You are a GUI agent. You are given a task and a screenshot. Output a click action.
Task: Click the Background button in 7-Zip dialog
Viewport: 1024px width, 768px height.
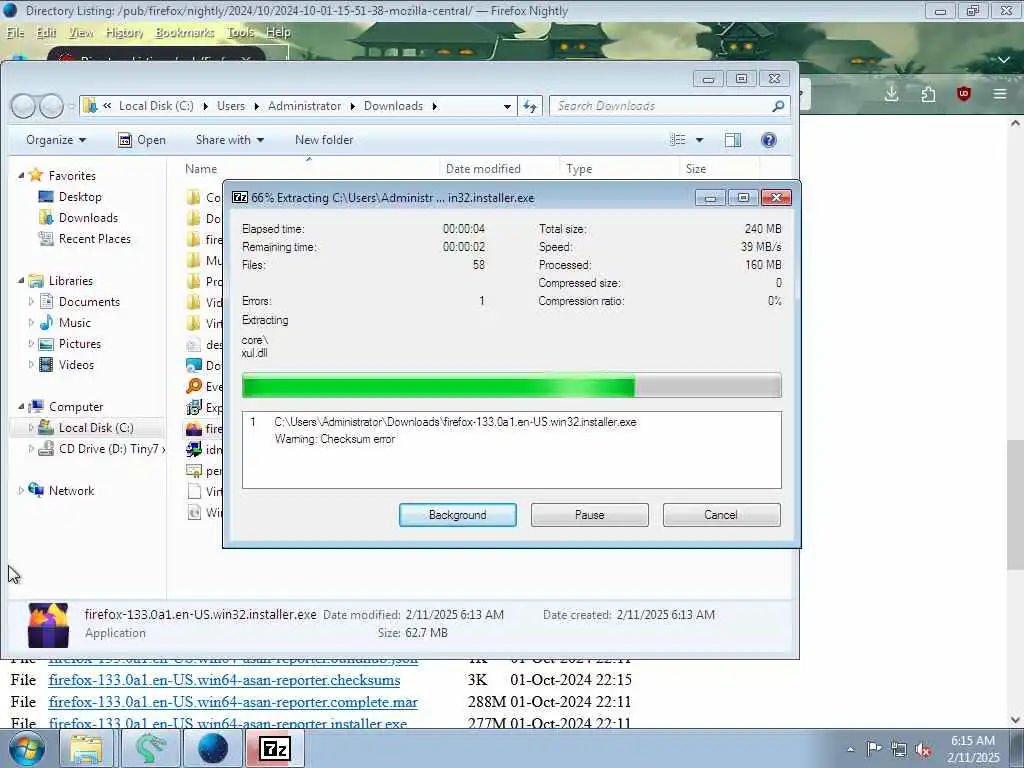[x=457, y=515]
